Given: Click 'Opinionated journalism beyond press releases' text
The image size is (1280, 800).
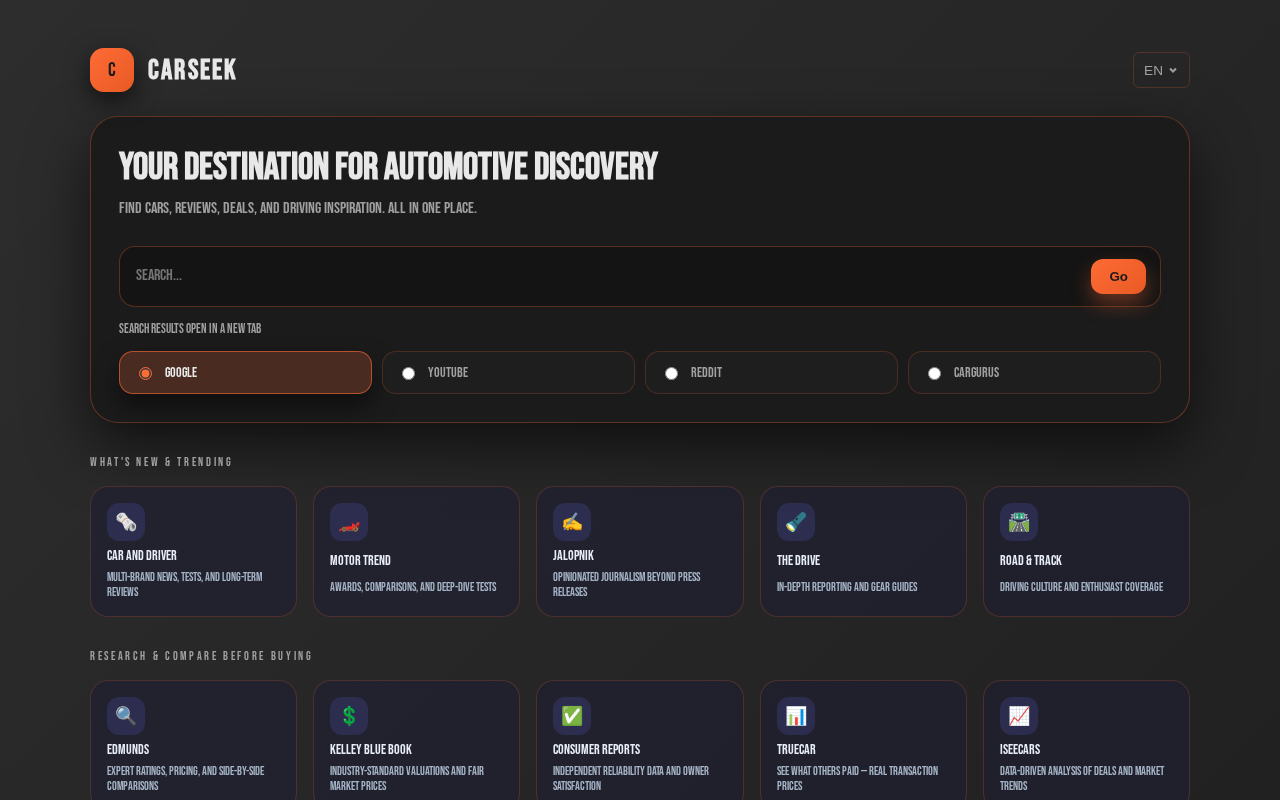Looking at the screenshot, I should point(627,585).
